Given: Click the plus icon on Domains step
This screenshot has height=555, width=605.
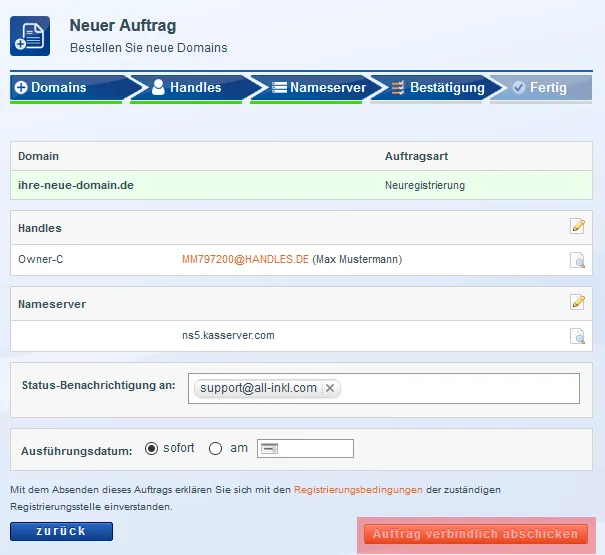Looking at the screenshot, I should point(21,88).
